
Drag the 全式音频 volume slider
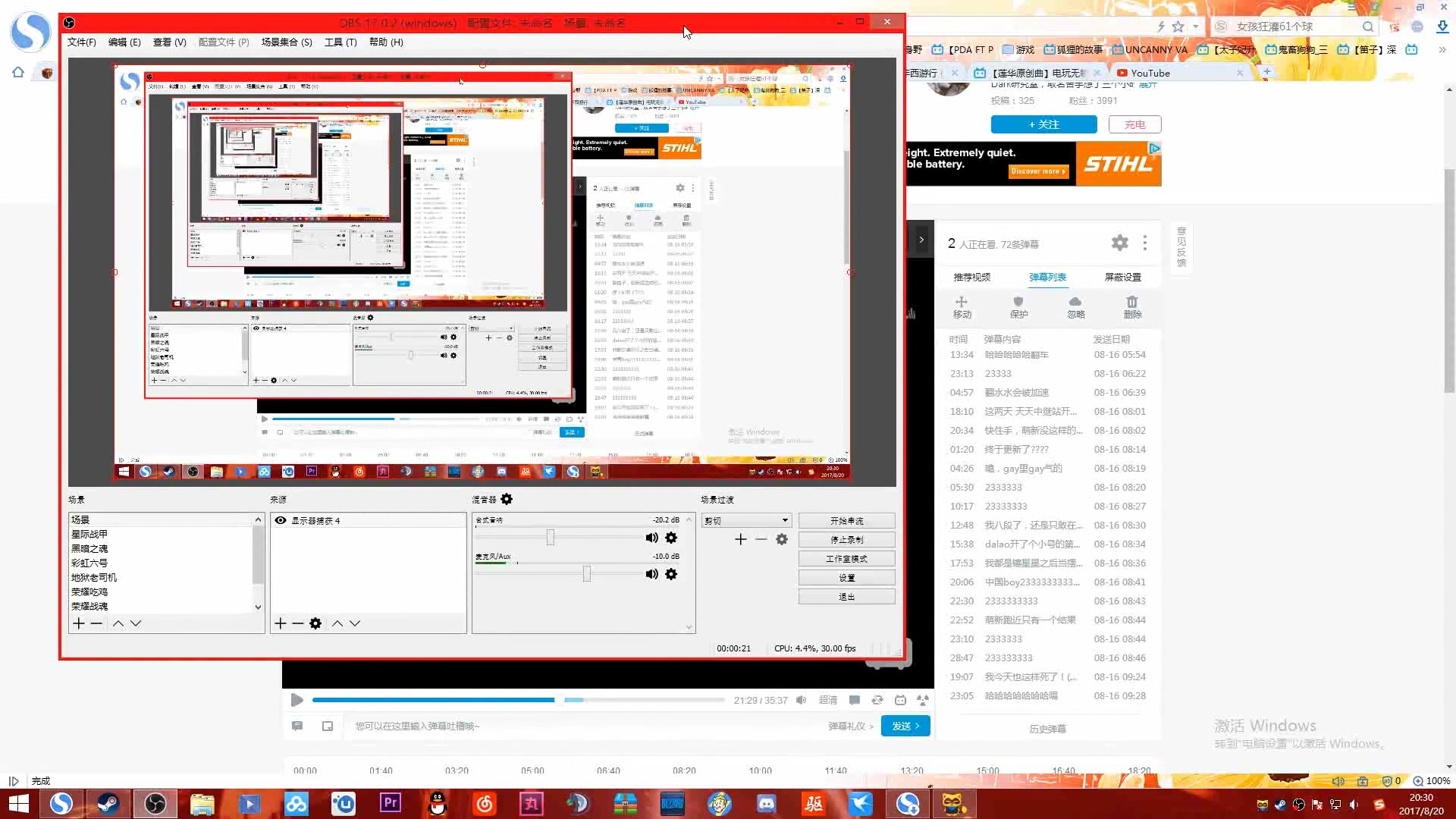(x=551, y=538)
